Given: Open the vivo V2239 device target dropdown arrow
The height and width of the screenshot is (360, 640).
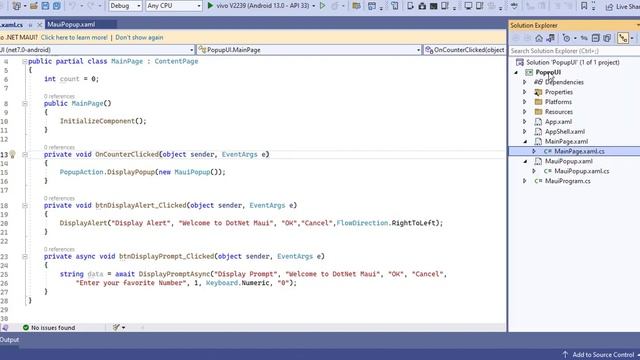Looking at the screenshot, I should pyautogui.click(x=313, y=6).
